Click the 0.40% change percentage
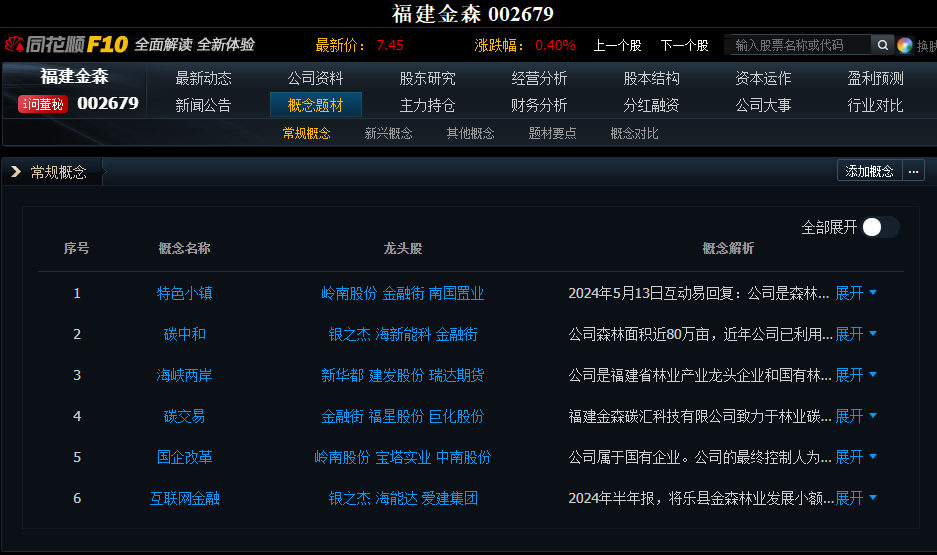The height and width of the screenshot is (555, 937). (x=555, y=45)
